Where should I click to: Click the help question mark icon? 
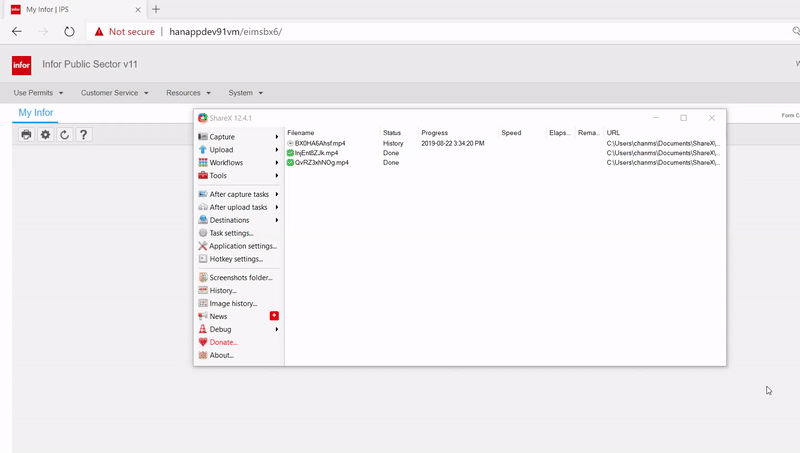pyautogui.click(x=84, y=135)
